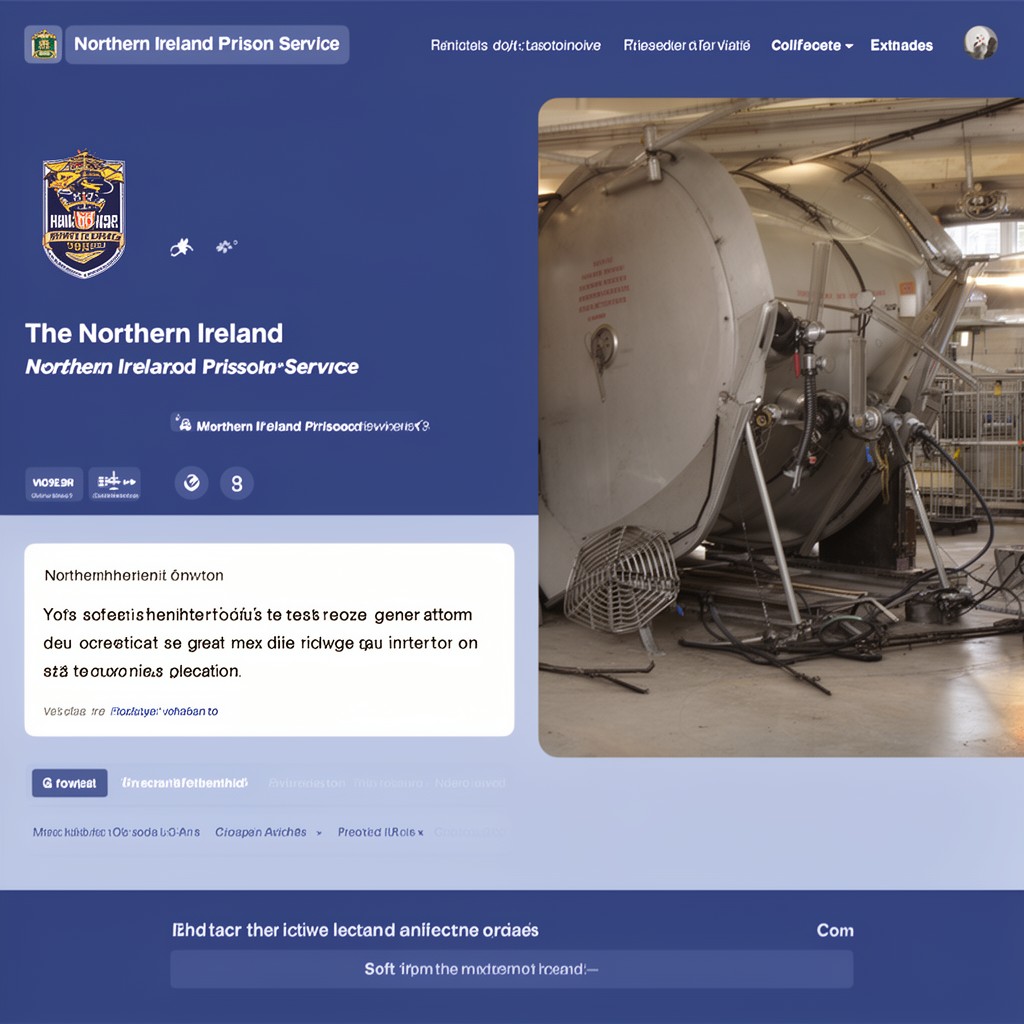Click the small flower icon beside the crest
Image resolution: width=1024 pixels, height=1024 pixels.
(x=226, y=246)
